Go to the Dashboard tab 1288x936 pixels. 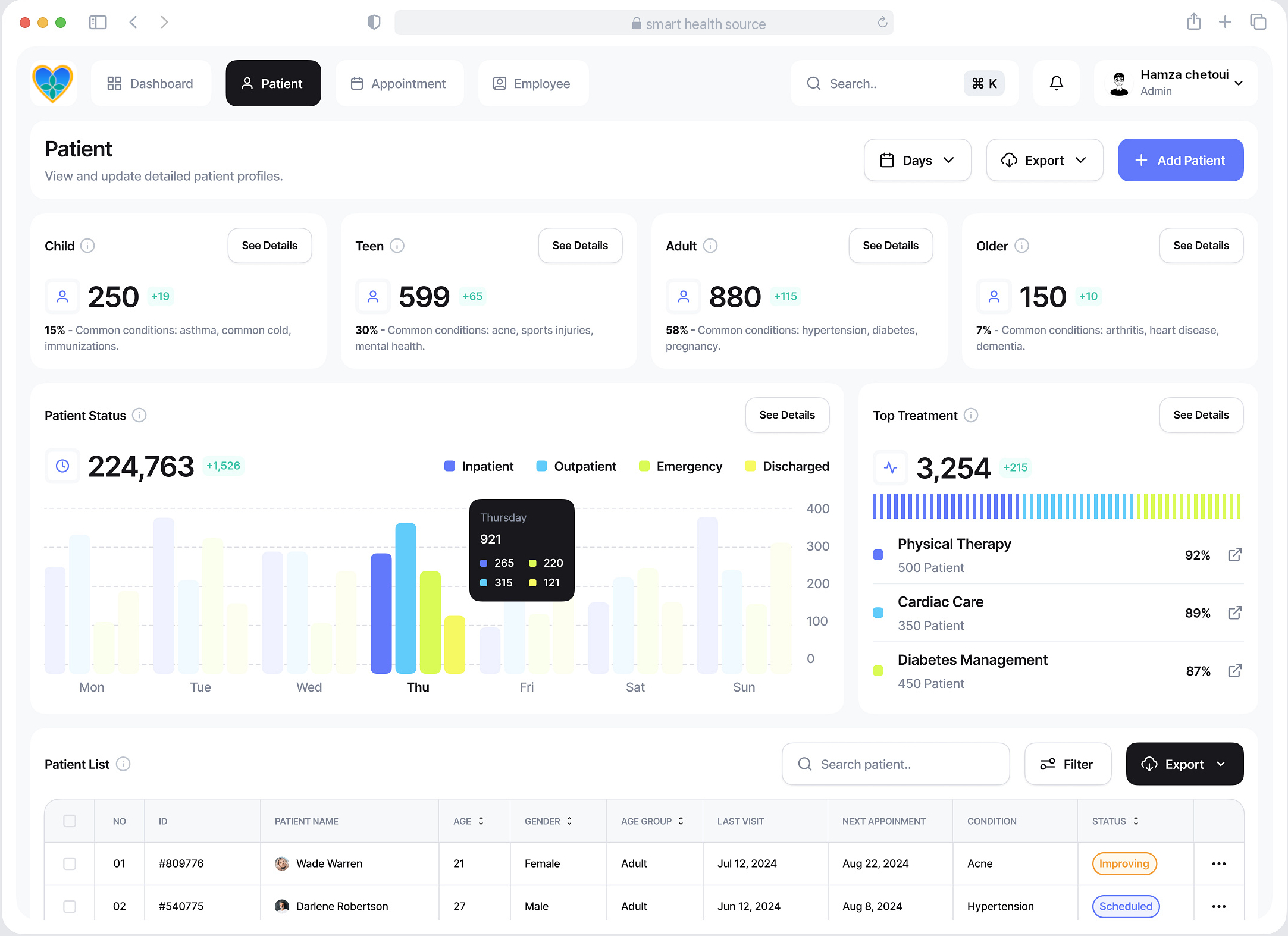pos(151,83)
